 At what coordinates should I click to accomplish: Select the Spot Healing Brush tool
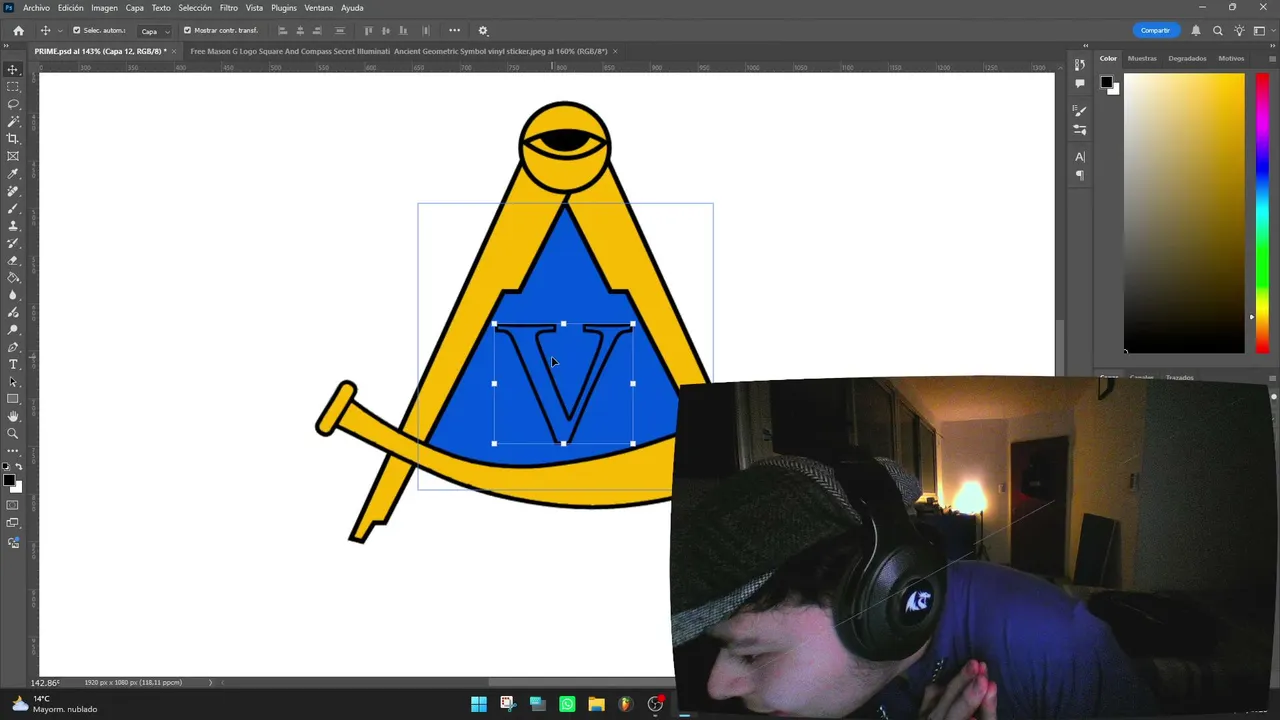(13, 191)
